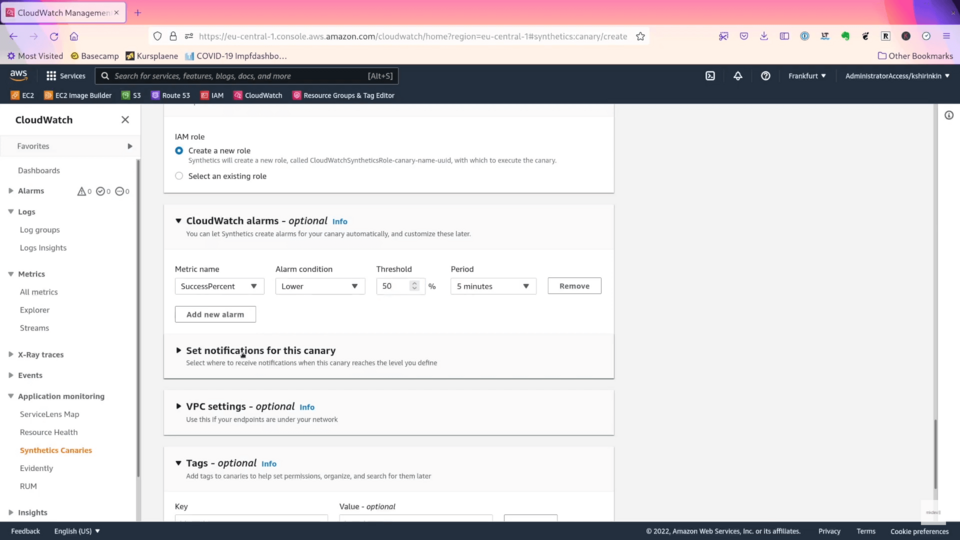960x540 pixels.
Task: Open Evidently in the sidebar
Action: pyautogui.click(x=36, y=468)
